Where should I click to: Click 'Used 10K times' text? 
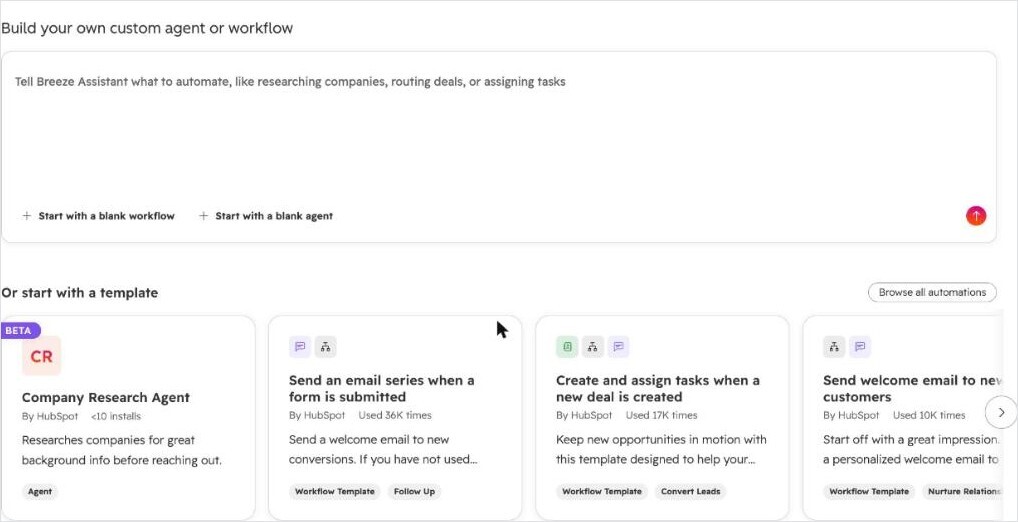click(929, 416)
